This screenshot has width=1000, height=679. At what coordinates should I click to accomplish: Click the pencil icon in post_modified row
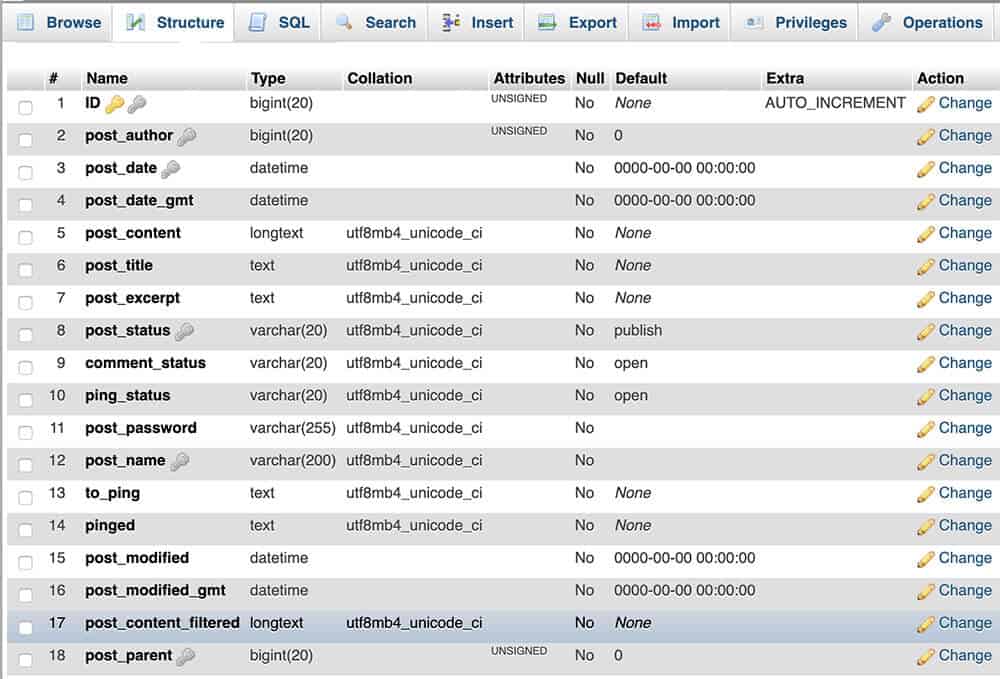[x=925, y=560]
